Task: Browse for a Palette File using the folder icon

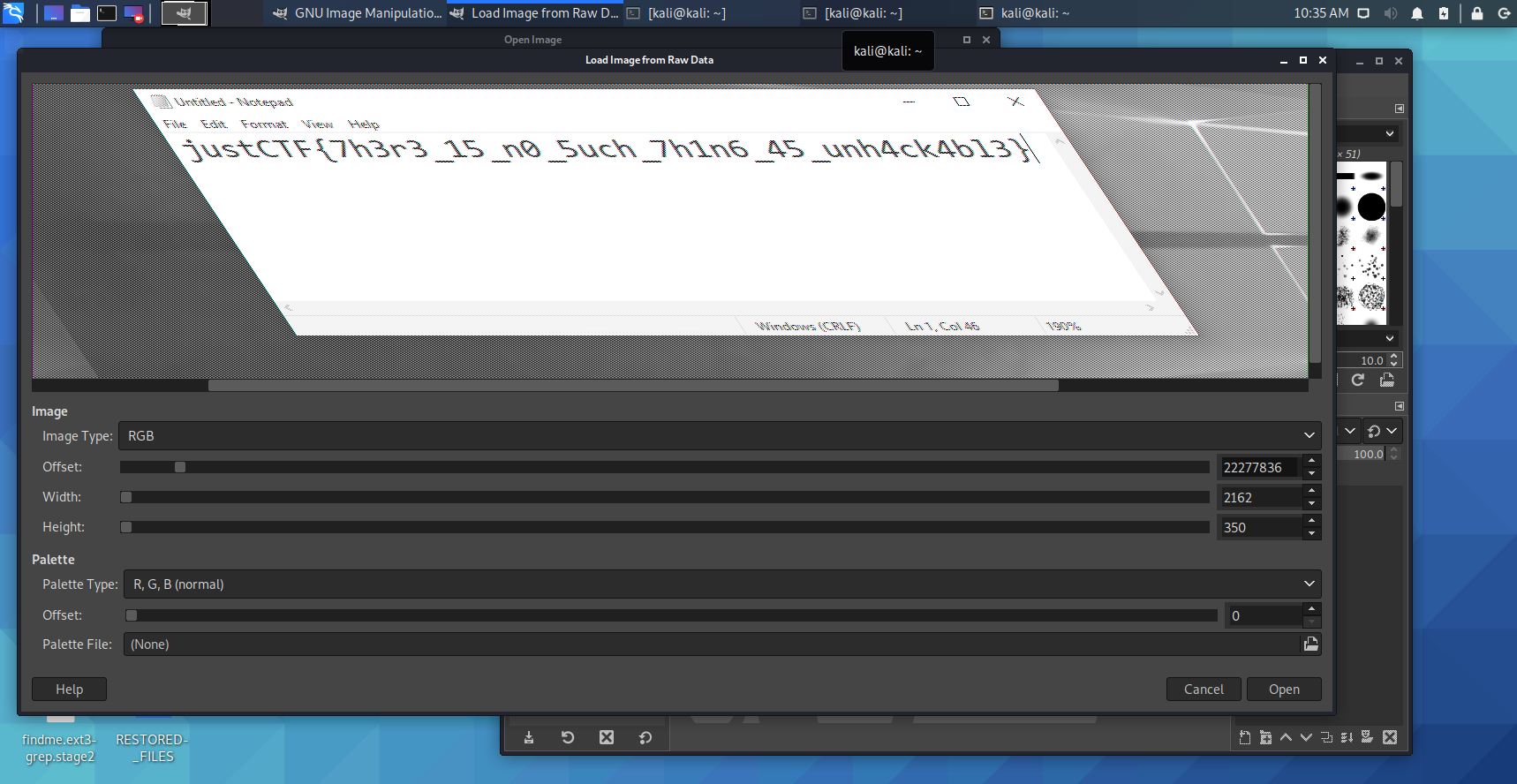Action: (1310, 645)
